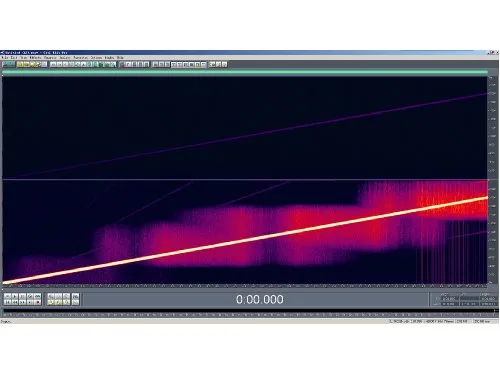Viewport: 500px width, 375px height.
Task: Open the Analyze menu
Action: tap(65, 57)
